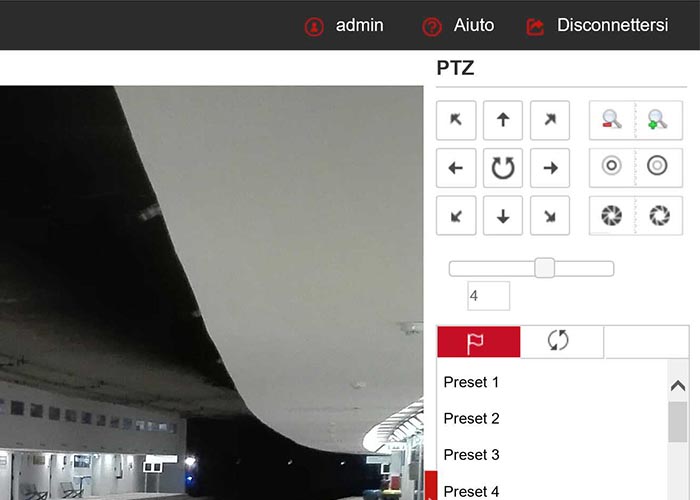Zoom out with the minus magnifier
This screenshot has height=500, width=700.
point(611,120)
